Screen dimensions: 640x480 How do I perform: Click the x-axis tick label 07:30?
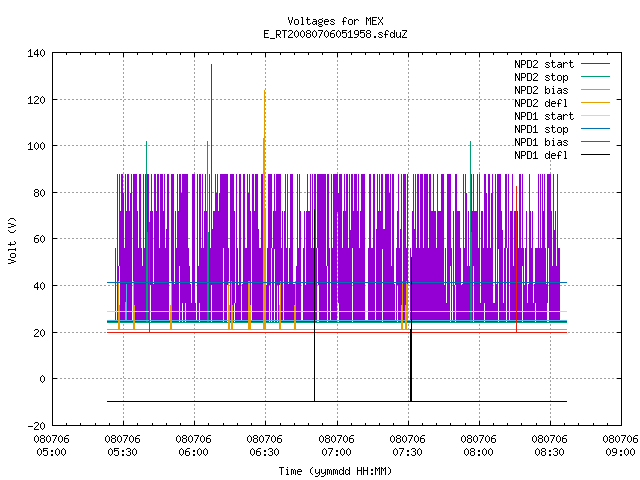[x=407, y=452]
